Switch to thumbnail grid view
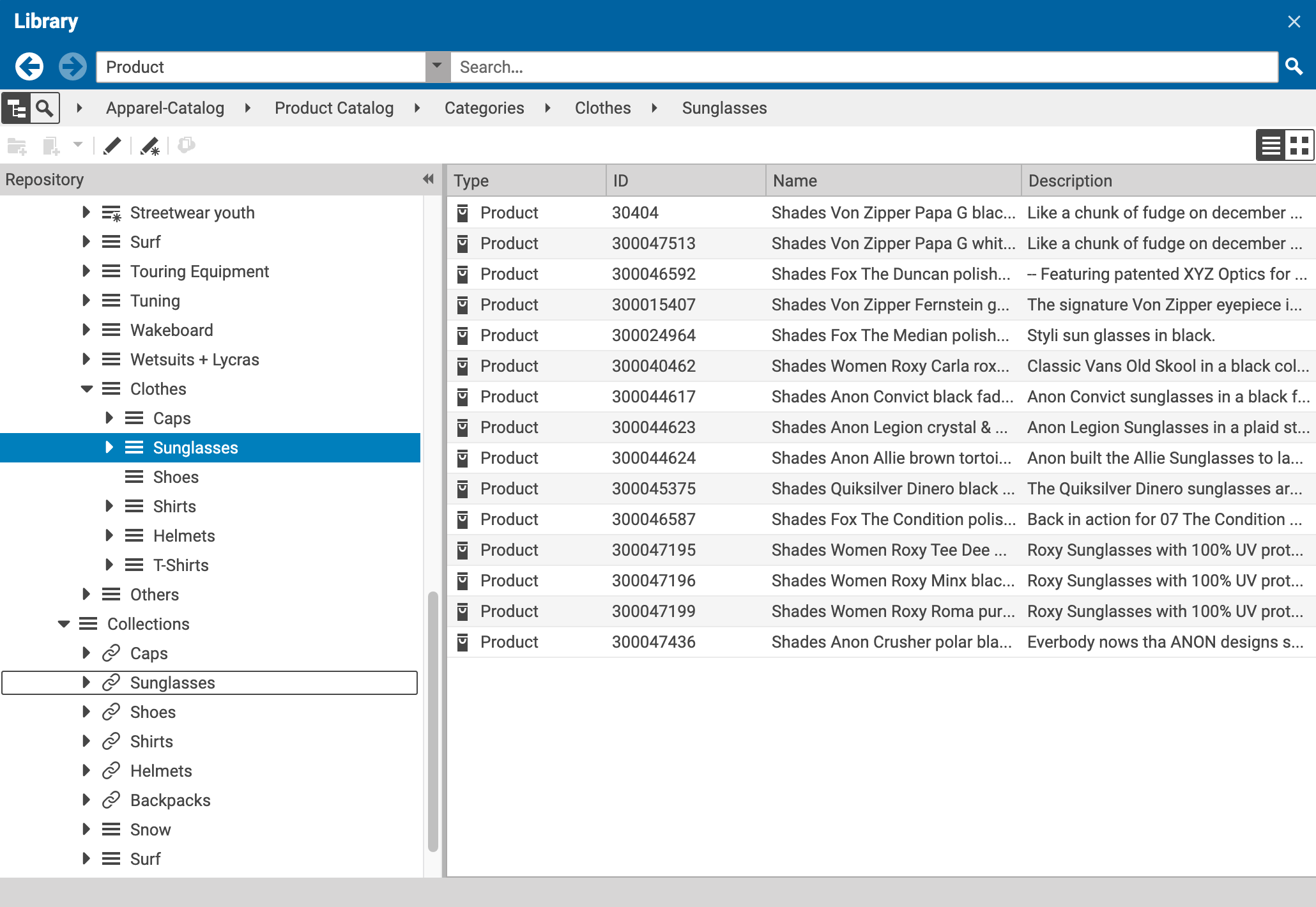 [1299, 146]
